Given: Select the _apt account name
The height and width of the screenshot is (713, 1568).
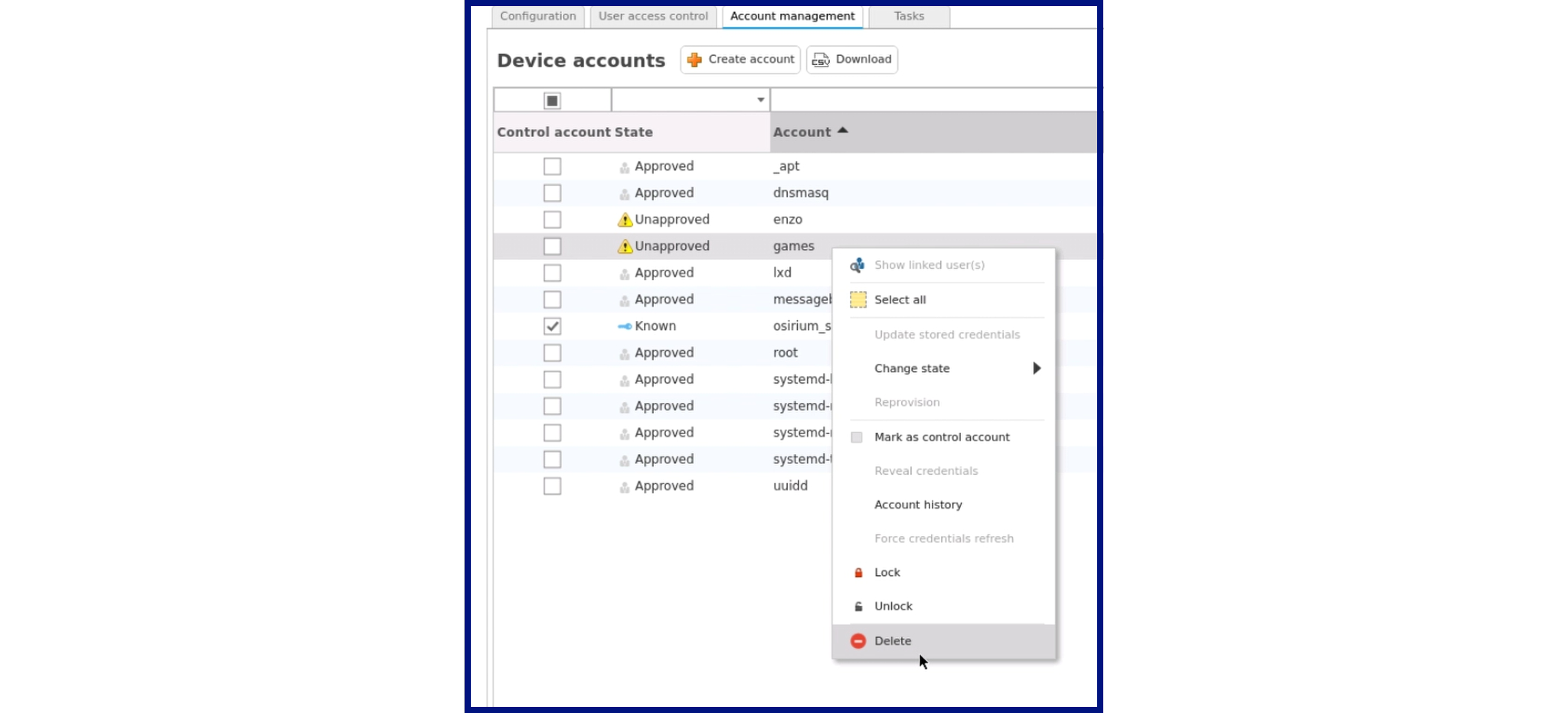Looking at the screenshot, I should pos(786,166).
